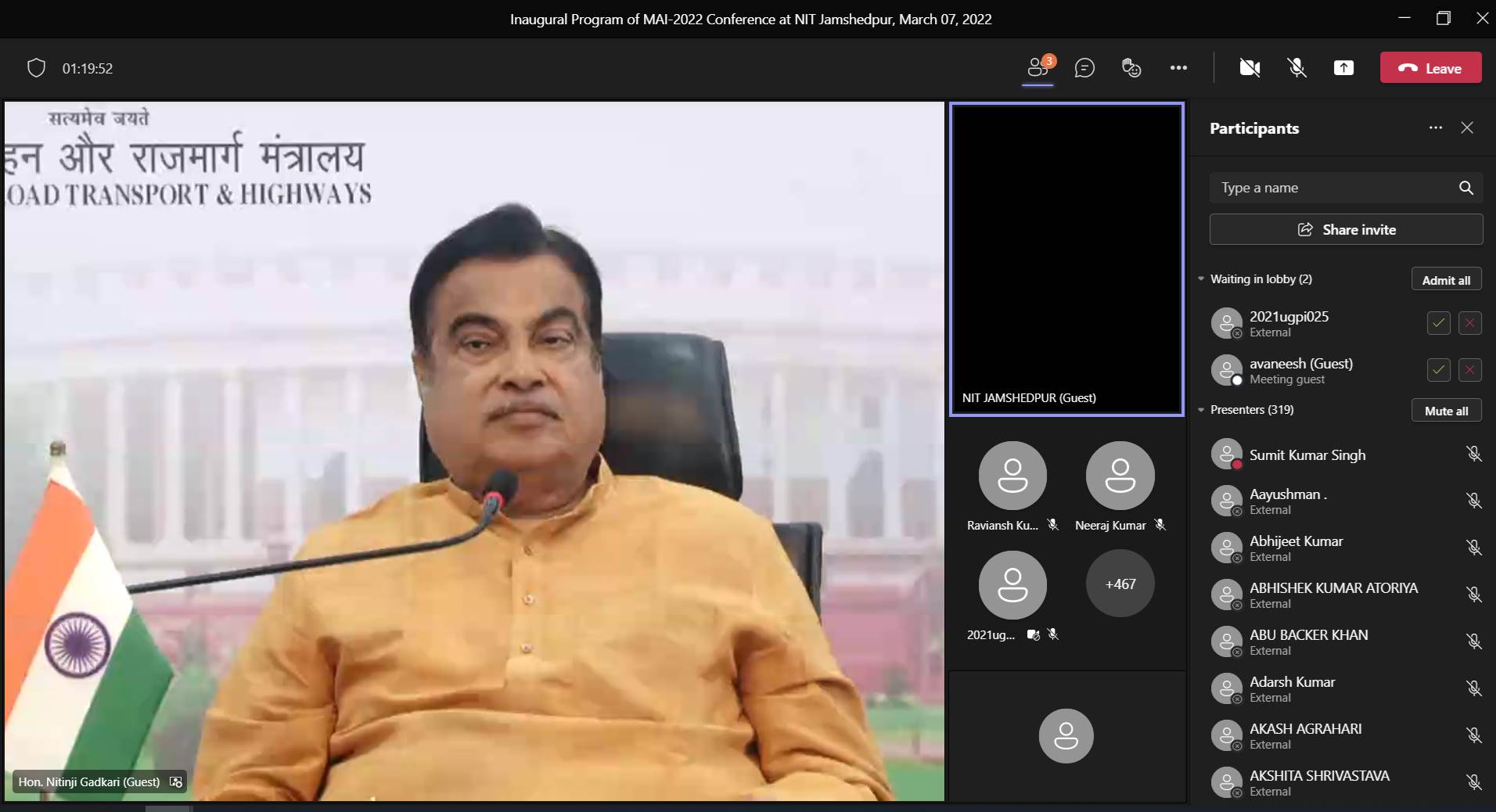Click the participant search magnifier icon
Viewport: 1496px width, 812px height.
[x=1465, y=188]
